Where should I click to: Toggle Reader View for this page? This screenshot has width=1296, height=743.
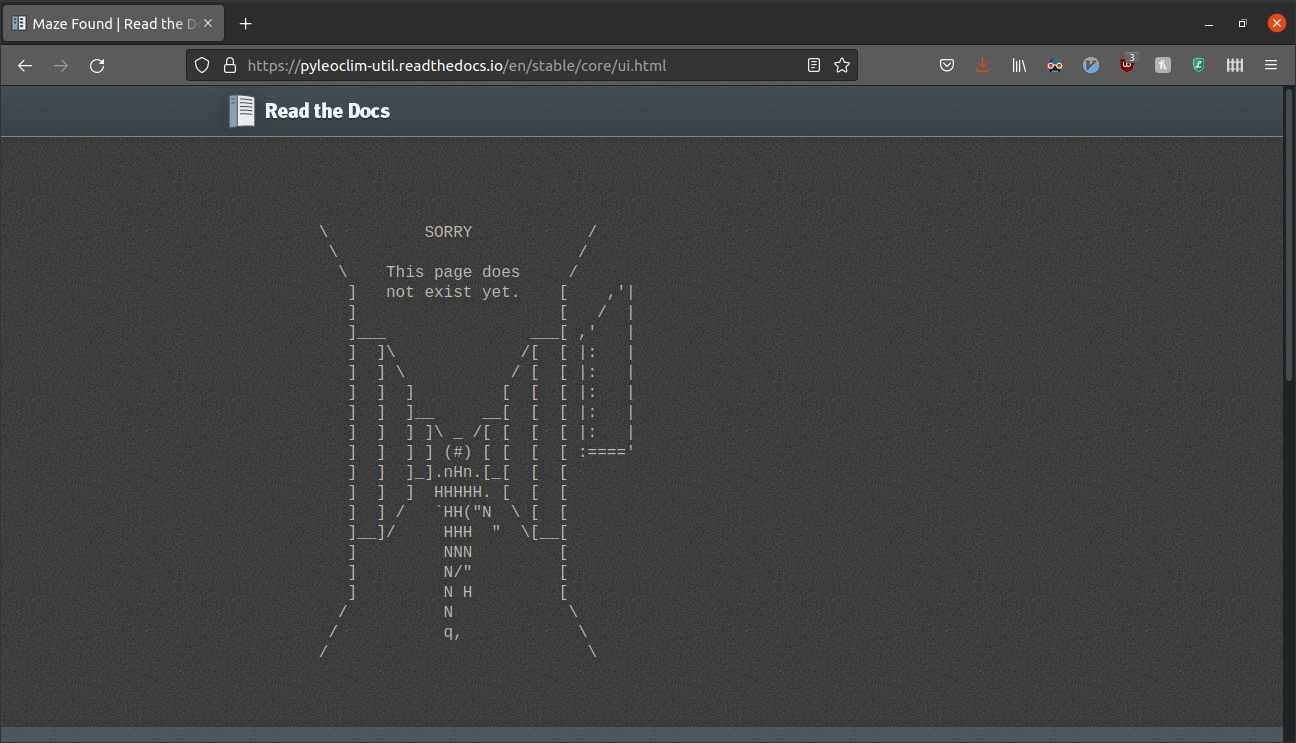(813, 65)
